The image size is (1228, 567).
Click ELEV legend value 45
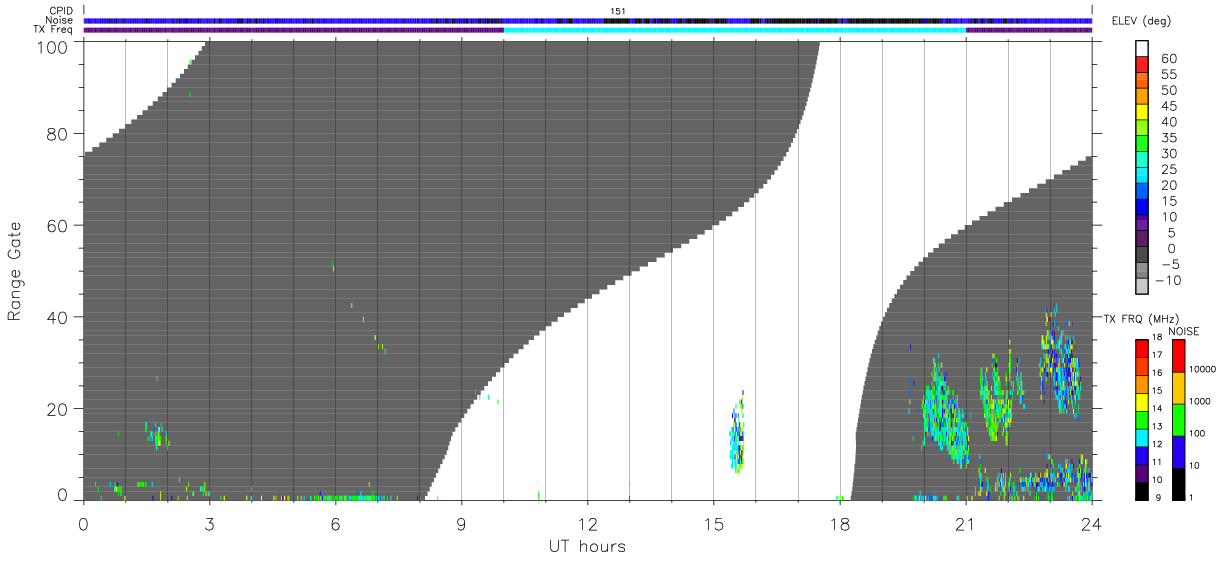coord(1169,106)
